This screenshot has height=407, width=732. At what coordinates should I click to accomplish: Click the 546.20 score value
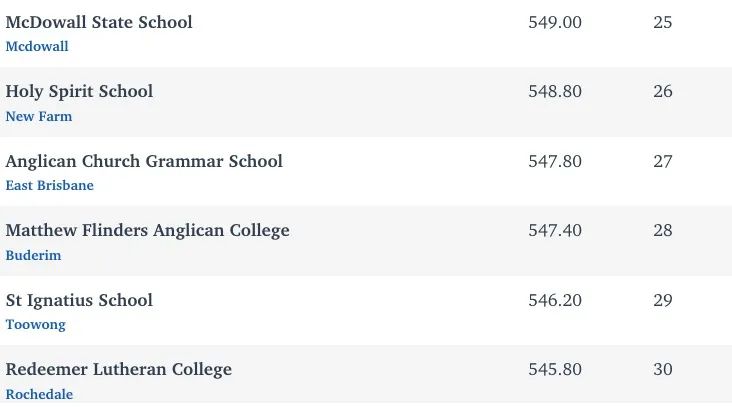click(555, 300)
